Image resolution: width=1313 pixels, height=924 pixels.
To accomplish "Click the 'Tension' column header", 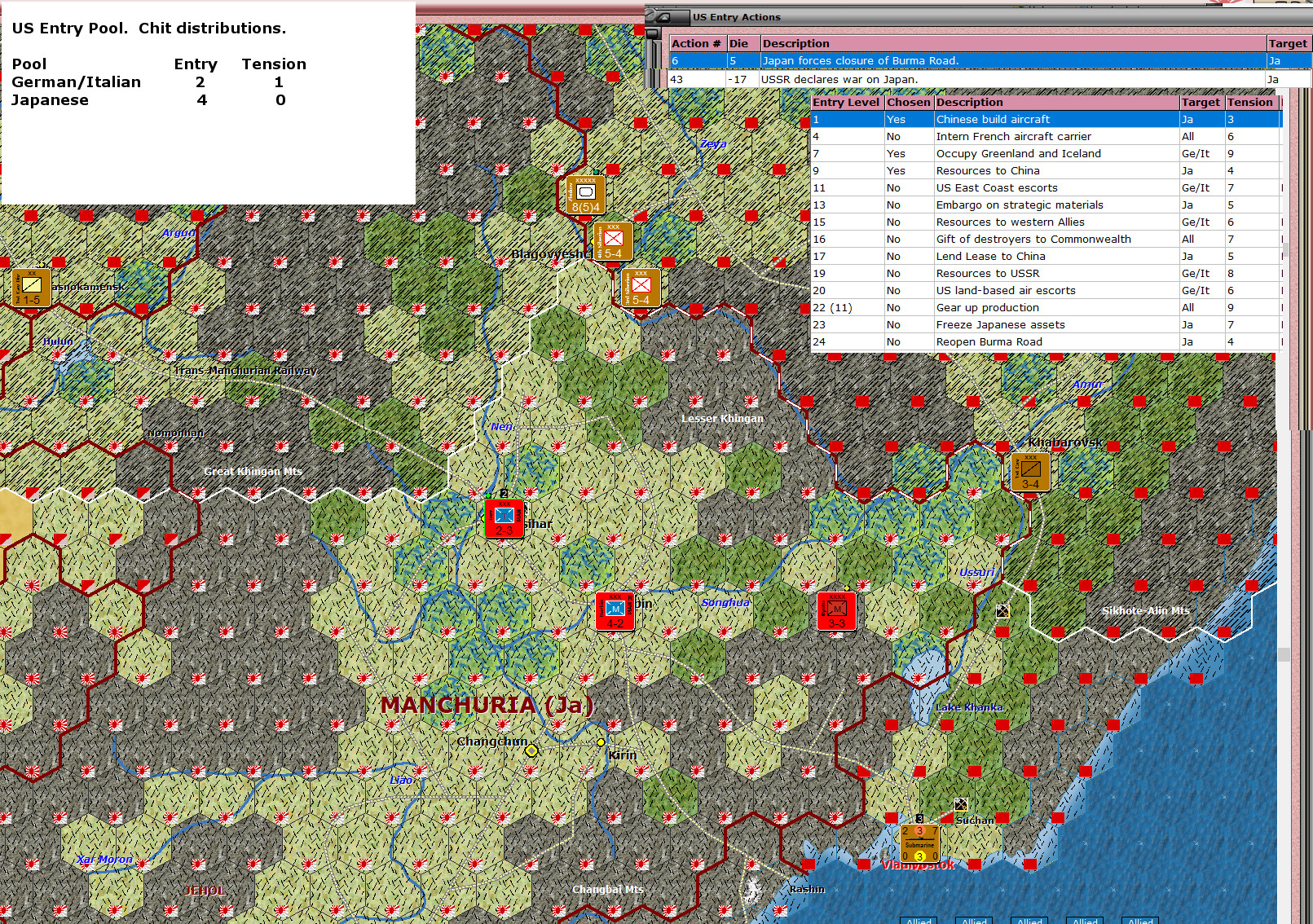I will [x=1251, y=102].
